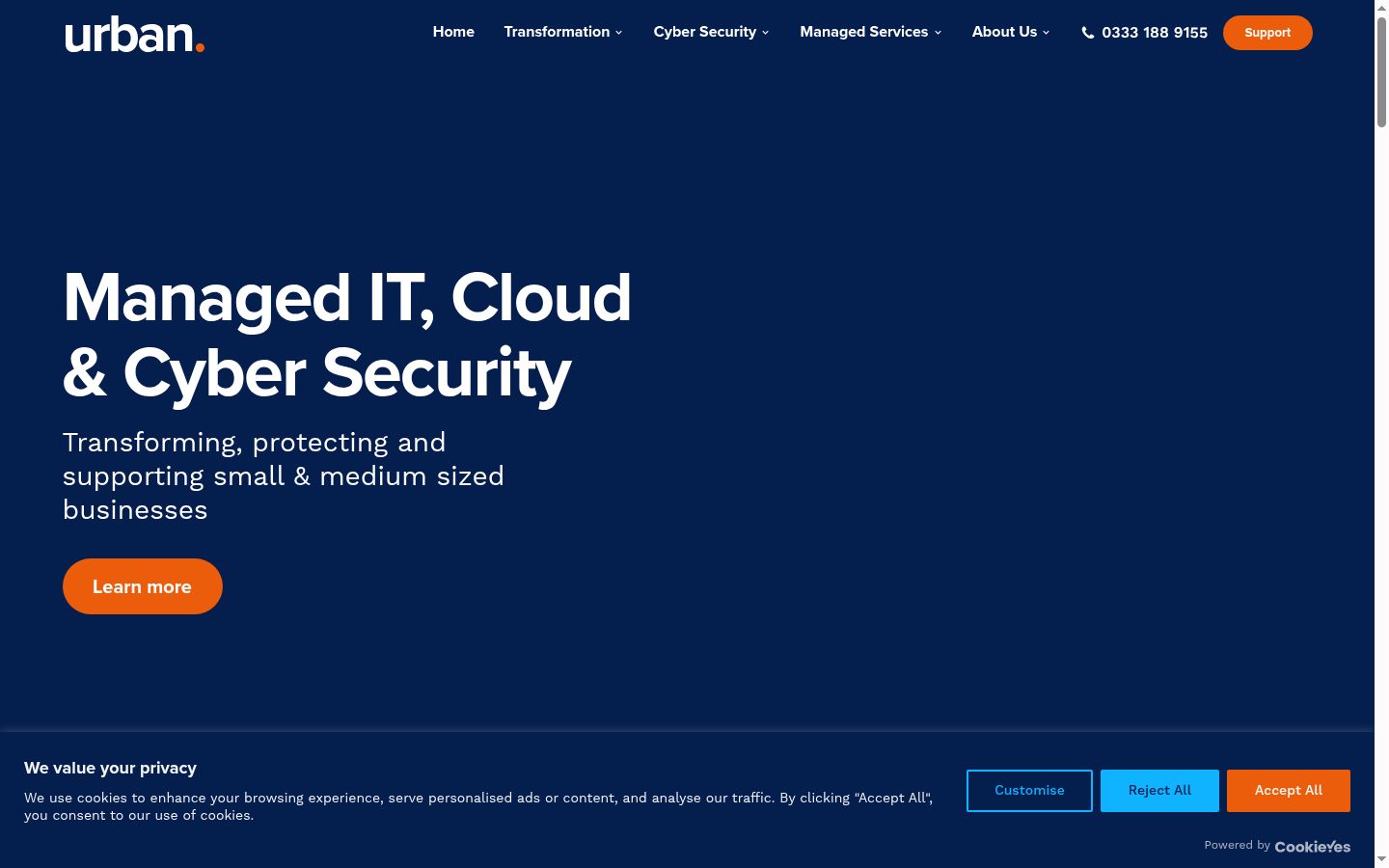Open the About Us menu item

(x=1004, y=32)
